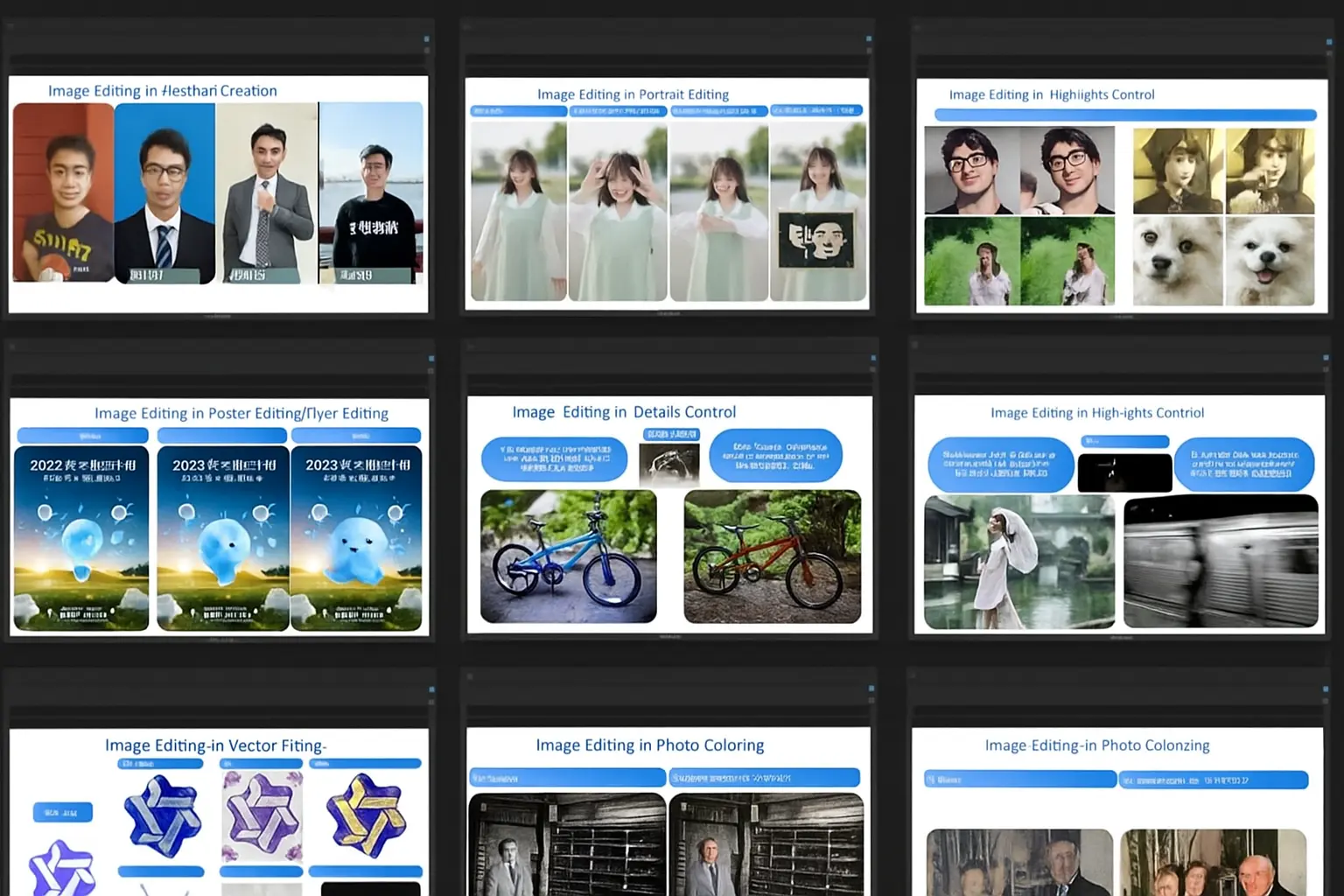
Task: Select the purple floral star vector
Action: coord(262,817)
